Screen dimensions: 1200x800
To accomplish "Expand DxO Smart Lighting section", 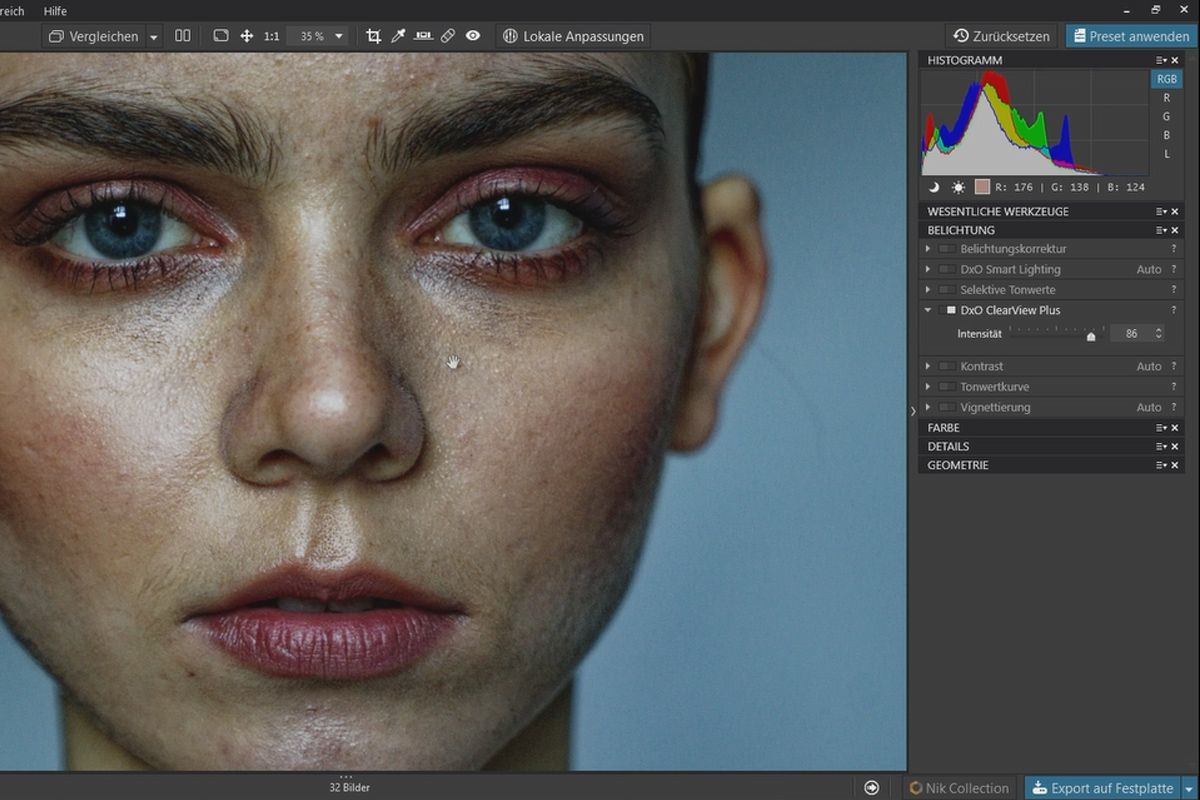I will pos(928,269).
